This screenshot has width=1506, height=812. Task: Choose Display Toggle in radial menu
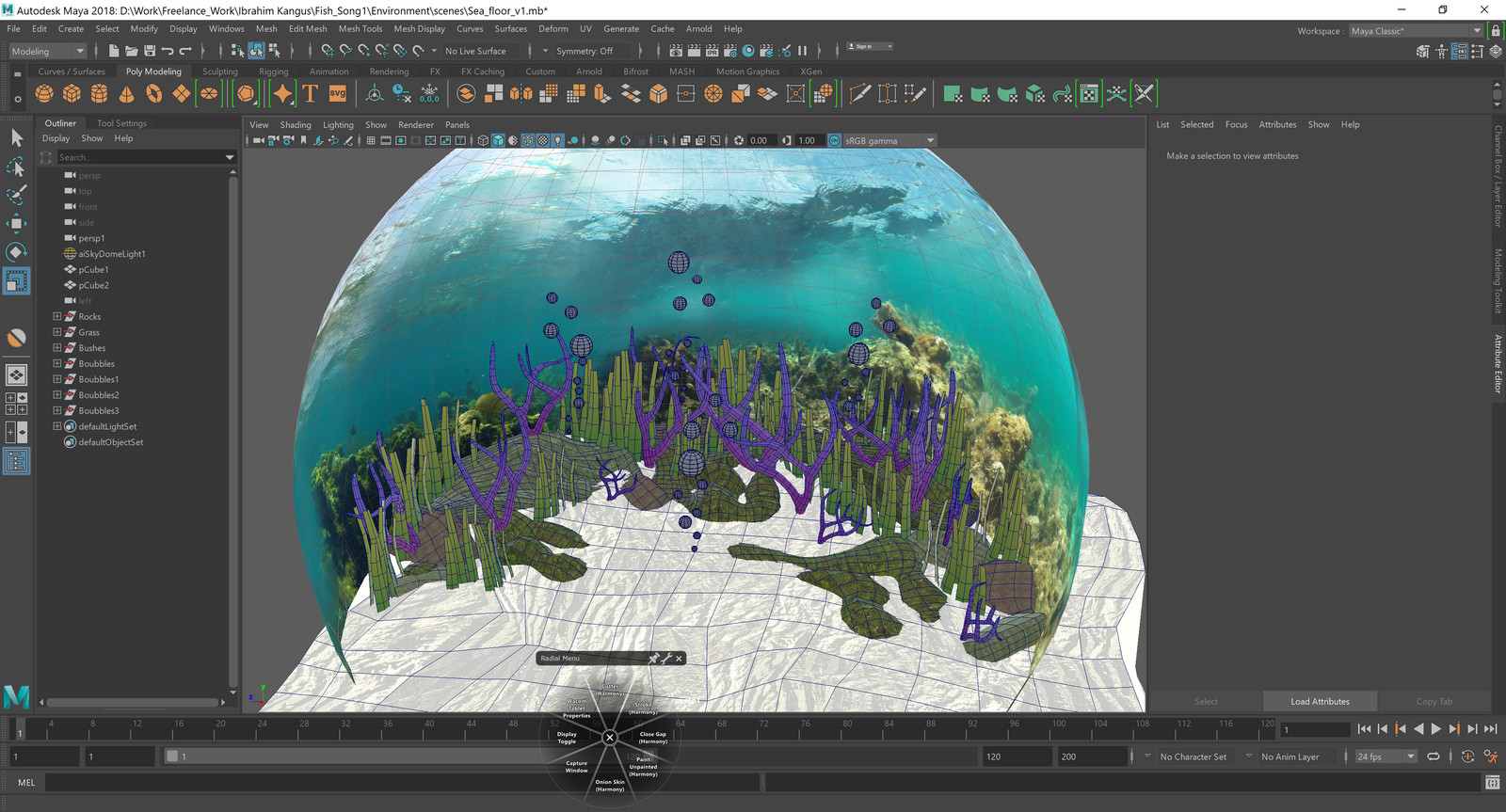[567, 738]
